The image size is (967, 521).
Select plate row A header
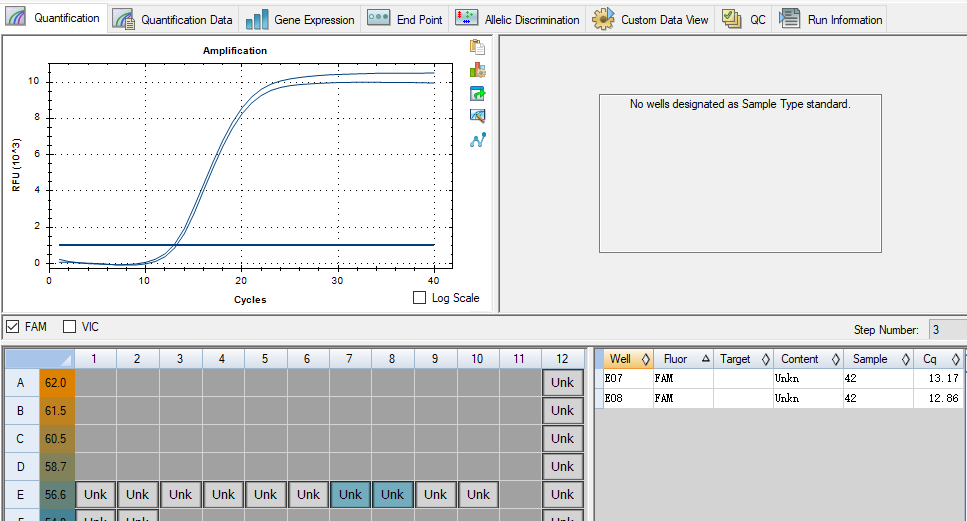21,382
